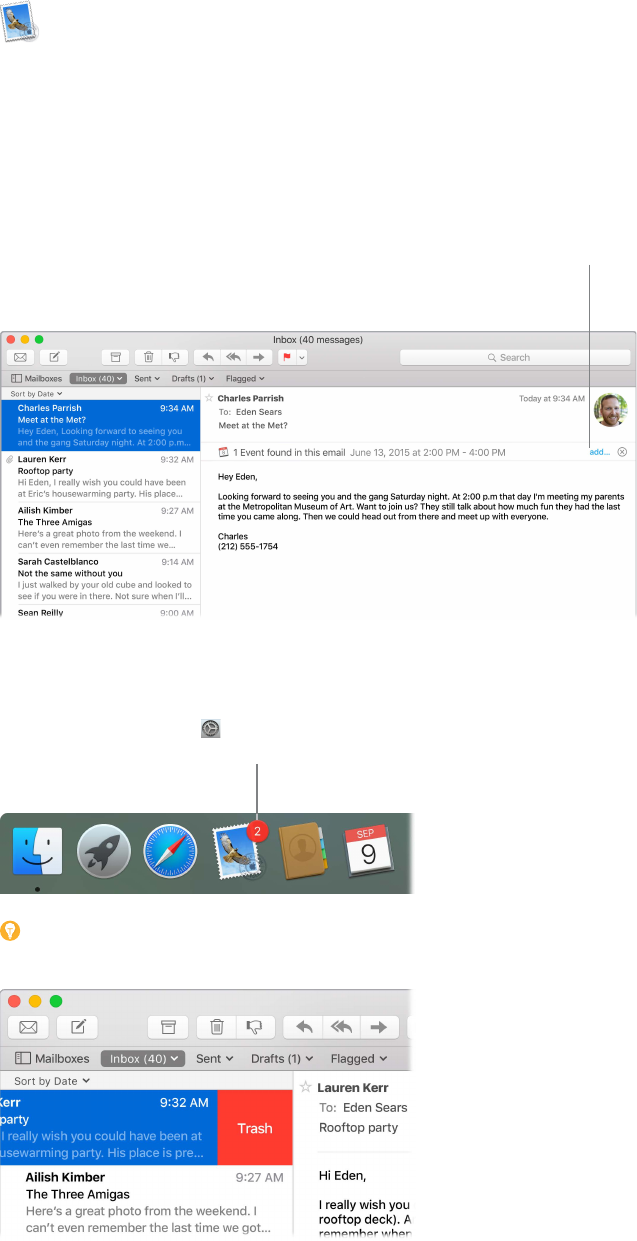637x1241 pixels.
Task: Click Reply All in the upper Mail window
Action: [x=232, y=357]
